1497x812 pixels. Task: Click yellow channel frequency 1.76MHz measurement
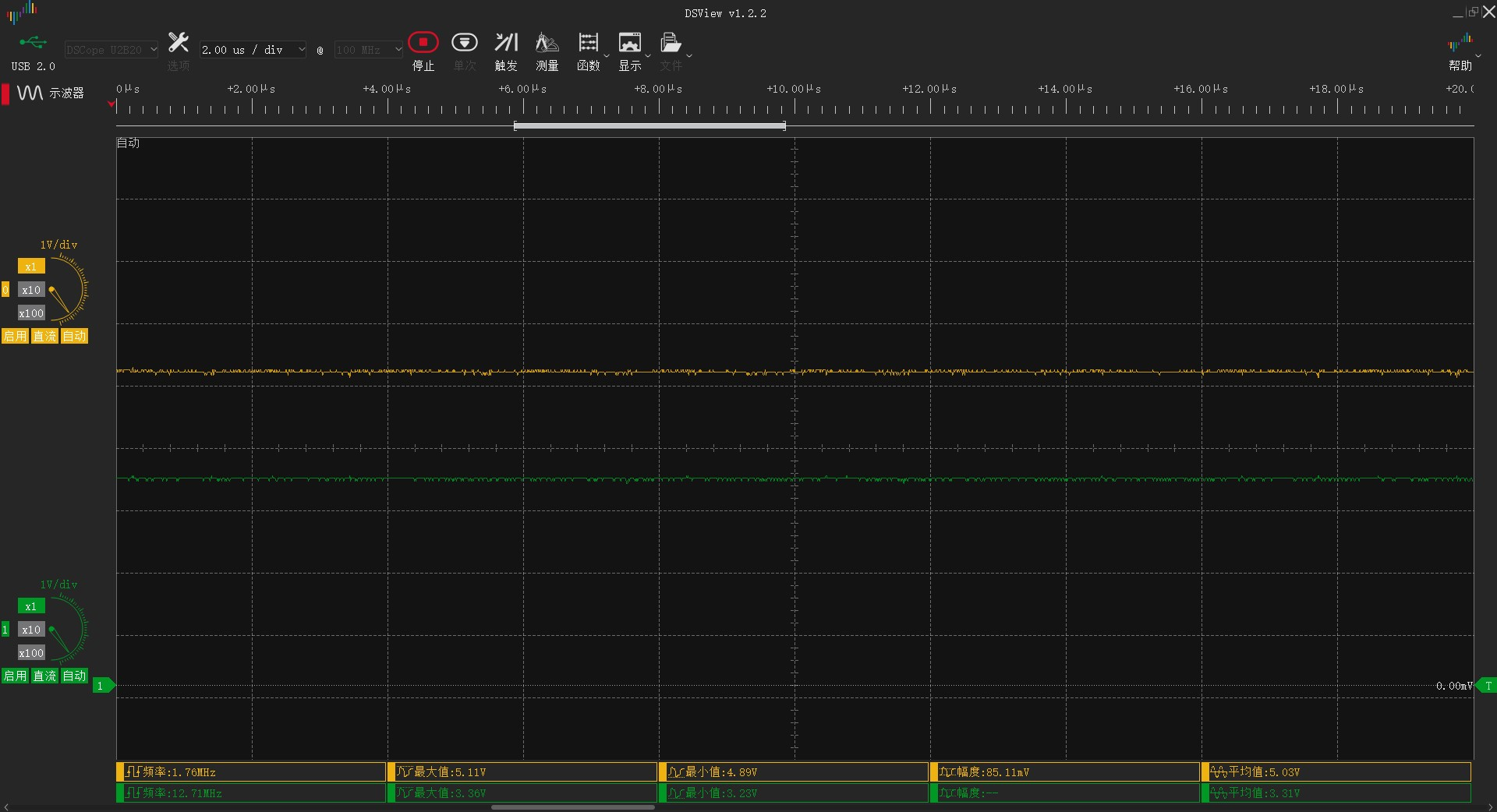(x=251, y=772)
